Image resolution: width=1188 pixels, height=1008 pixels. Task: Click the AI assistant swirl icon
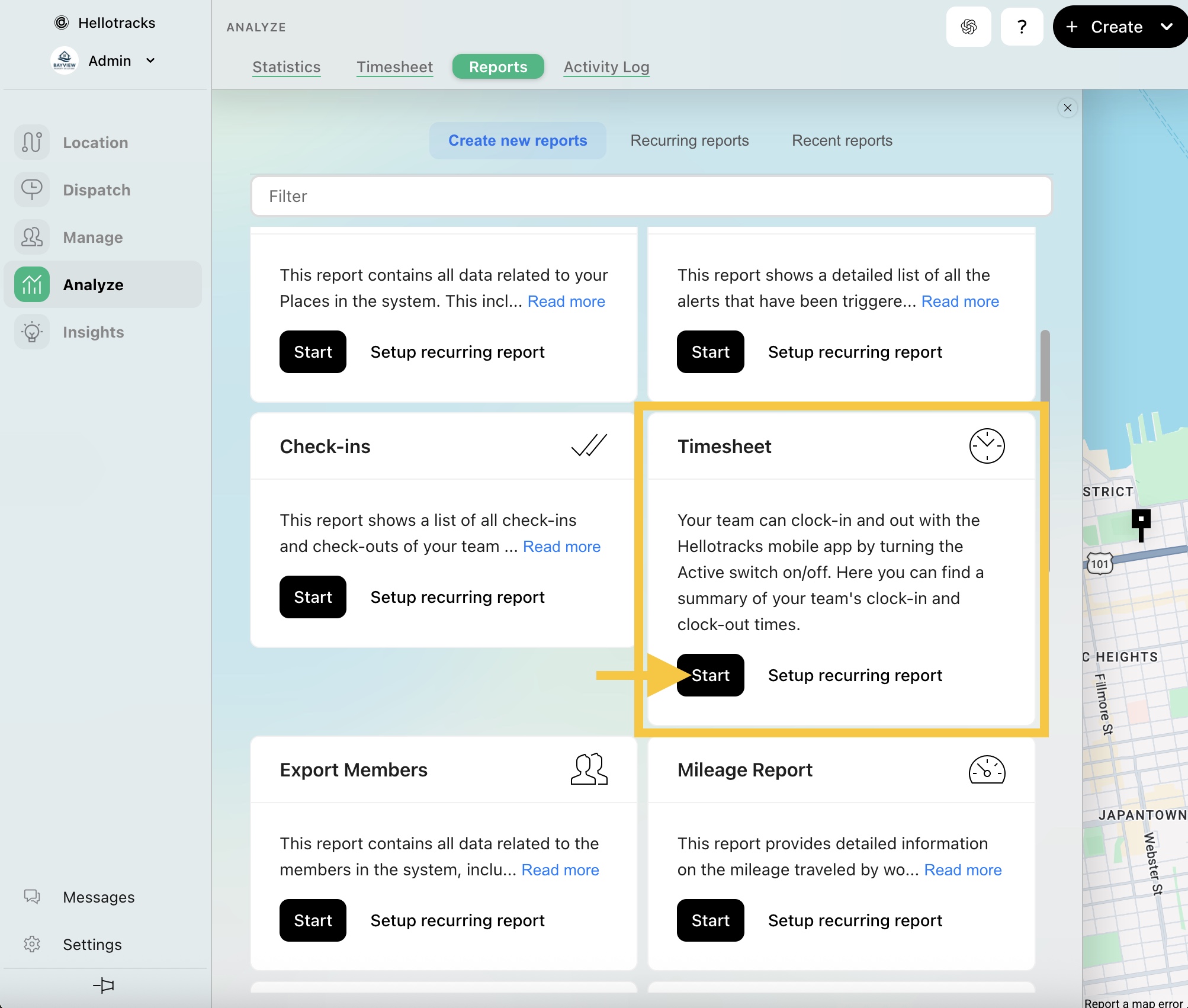click(969, 27)
